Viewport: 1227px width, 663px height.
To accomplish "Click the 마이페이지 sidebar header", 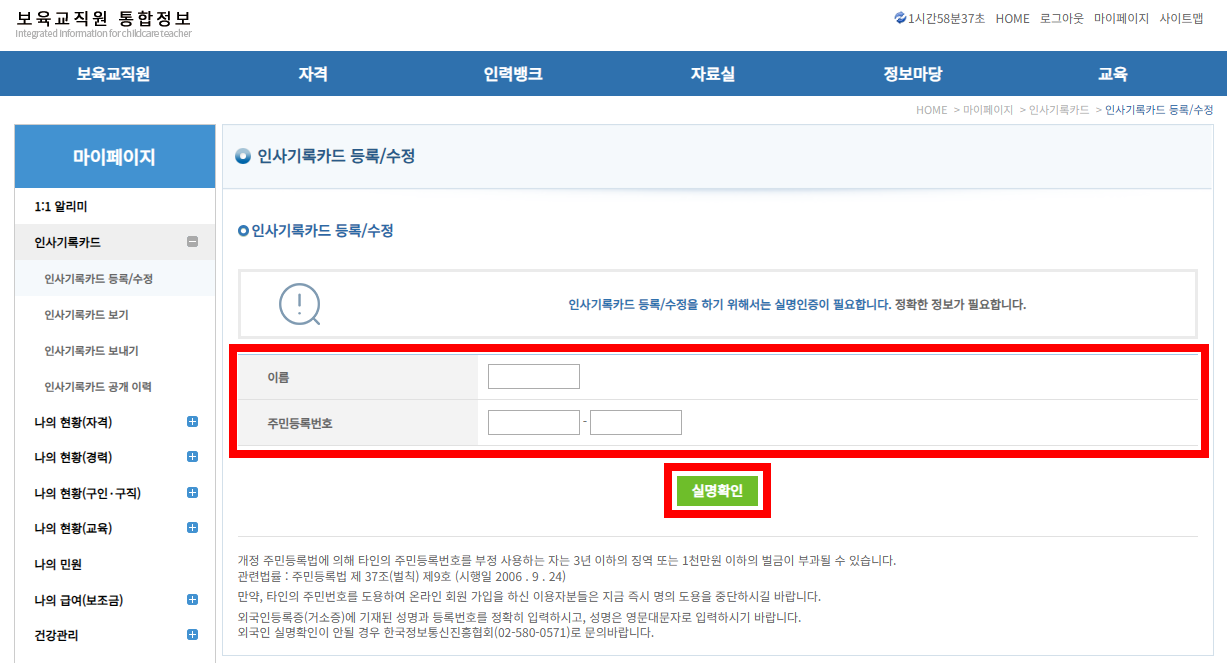I will point(115,157).
